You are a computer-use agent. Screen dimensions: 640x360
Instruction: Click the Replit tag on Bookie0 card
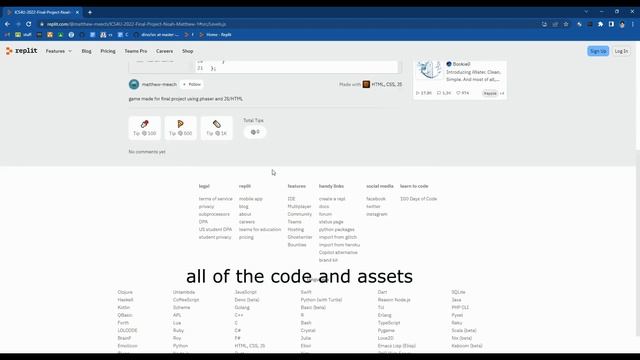(x=490, y=93)
